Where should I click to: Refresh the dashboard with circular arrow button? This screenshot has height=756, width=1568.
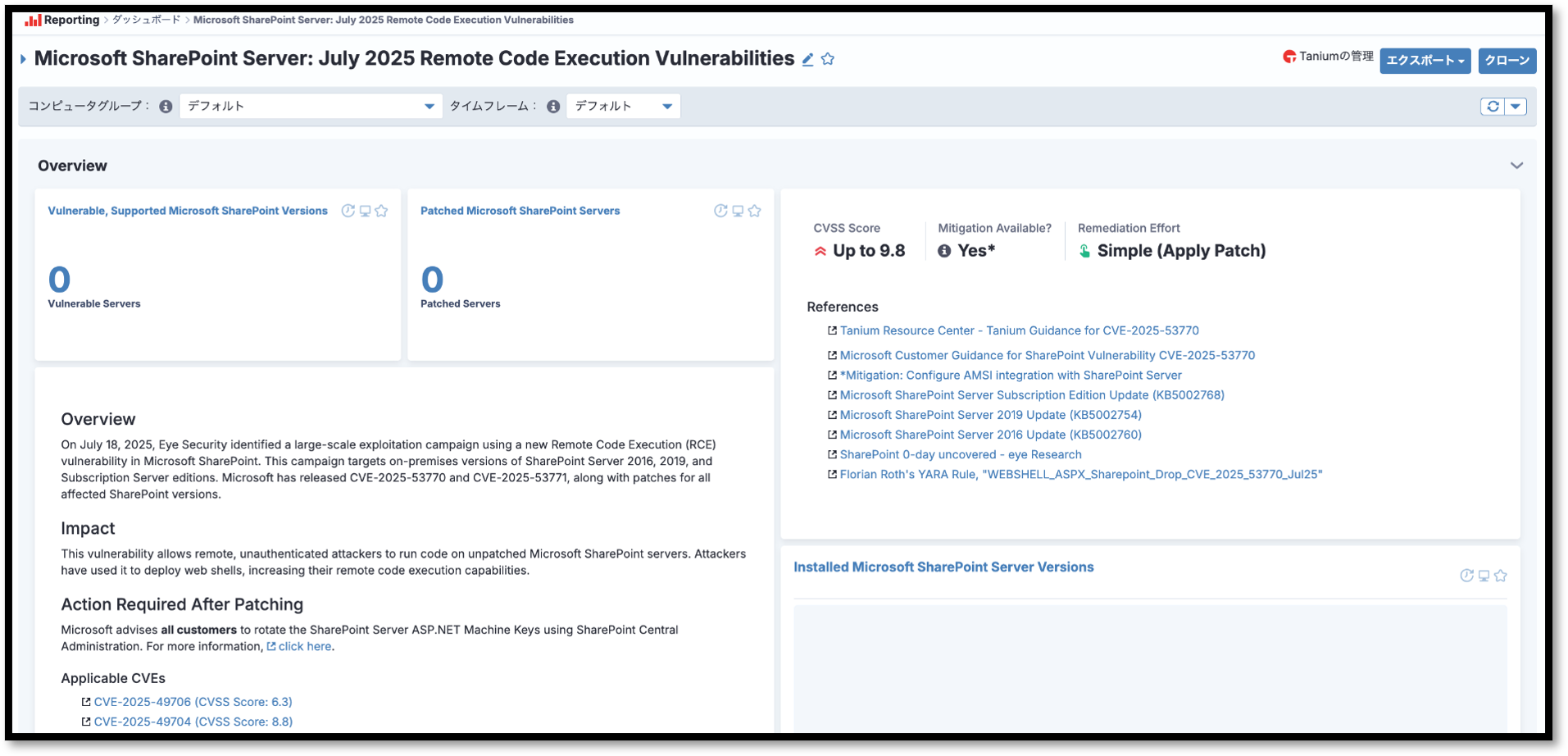[x=1493, y=107]
